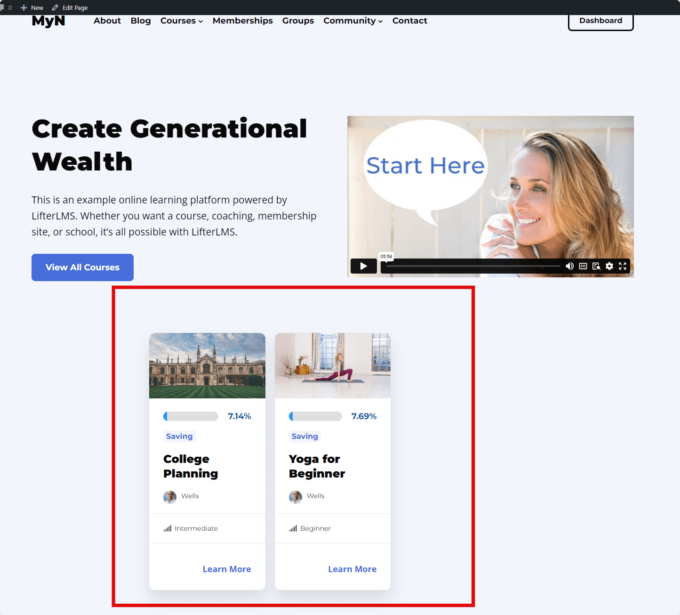The image size is (680, 615).
Task: Open Learn More for College Planning
Action: click(x=226, y=569)
